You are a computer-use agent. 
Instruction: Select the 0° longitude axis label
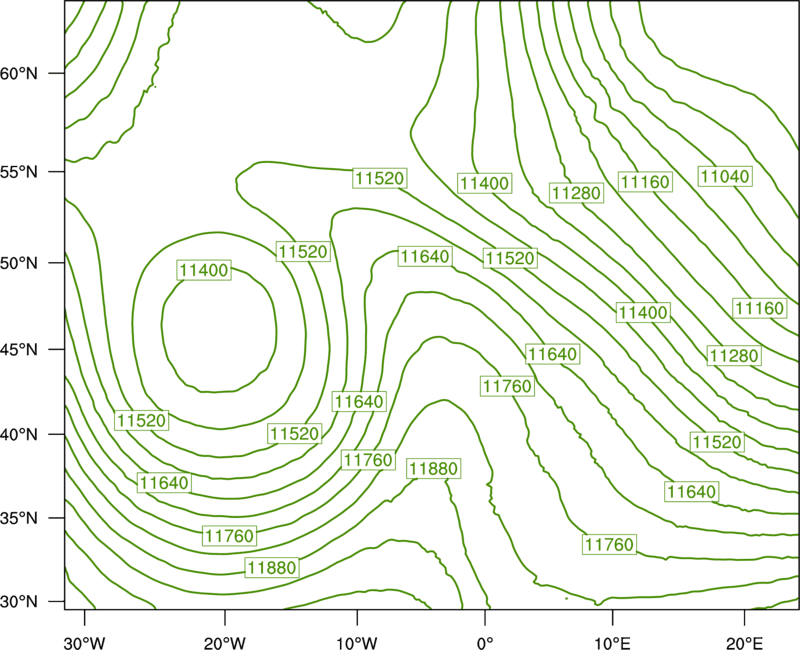(x=485, y=643)
